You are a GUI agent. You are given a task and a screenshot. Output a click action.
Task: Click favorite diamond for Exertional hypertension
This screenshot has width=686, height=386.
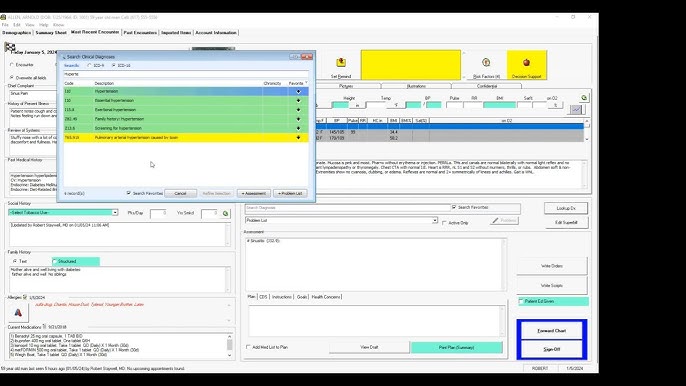pos(298,110)
